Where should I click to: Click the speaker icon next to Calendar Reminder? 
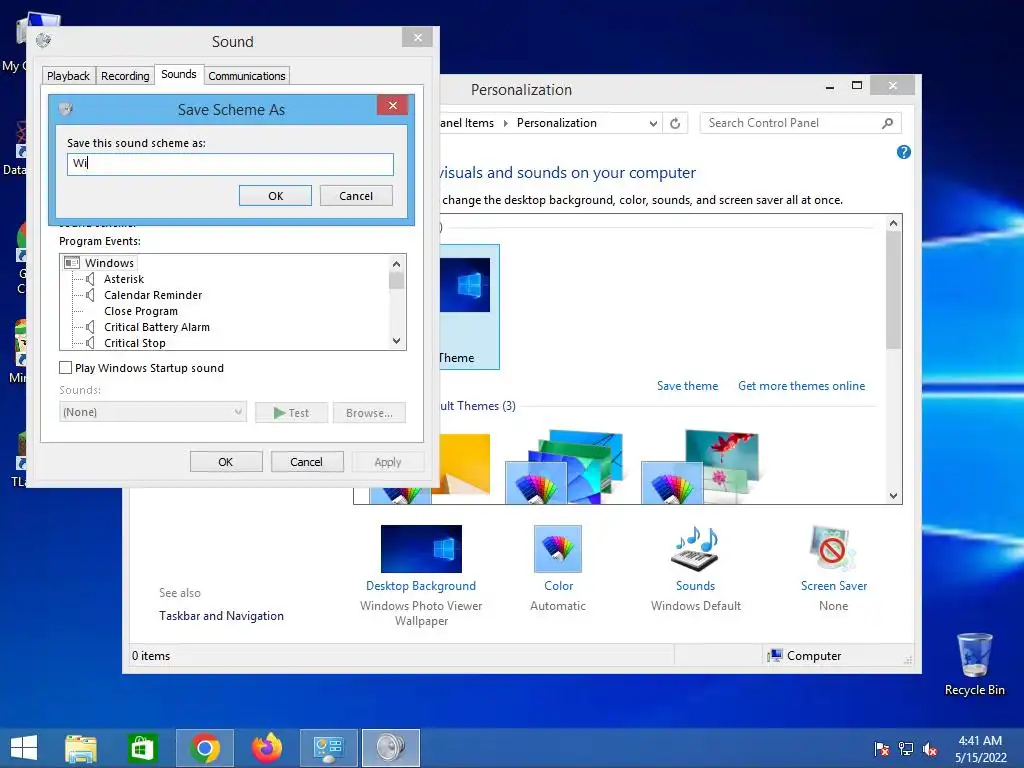[90, 295]
